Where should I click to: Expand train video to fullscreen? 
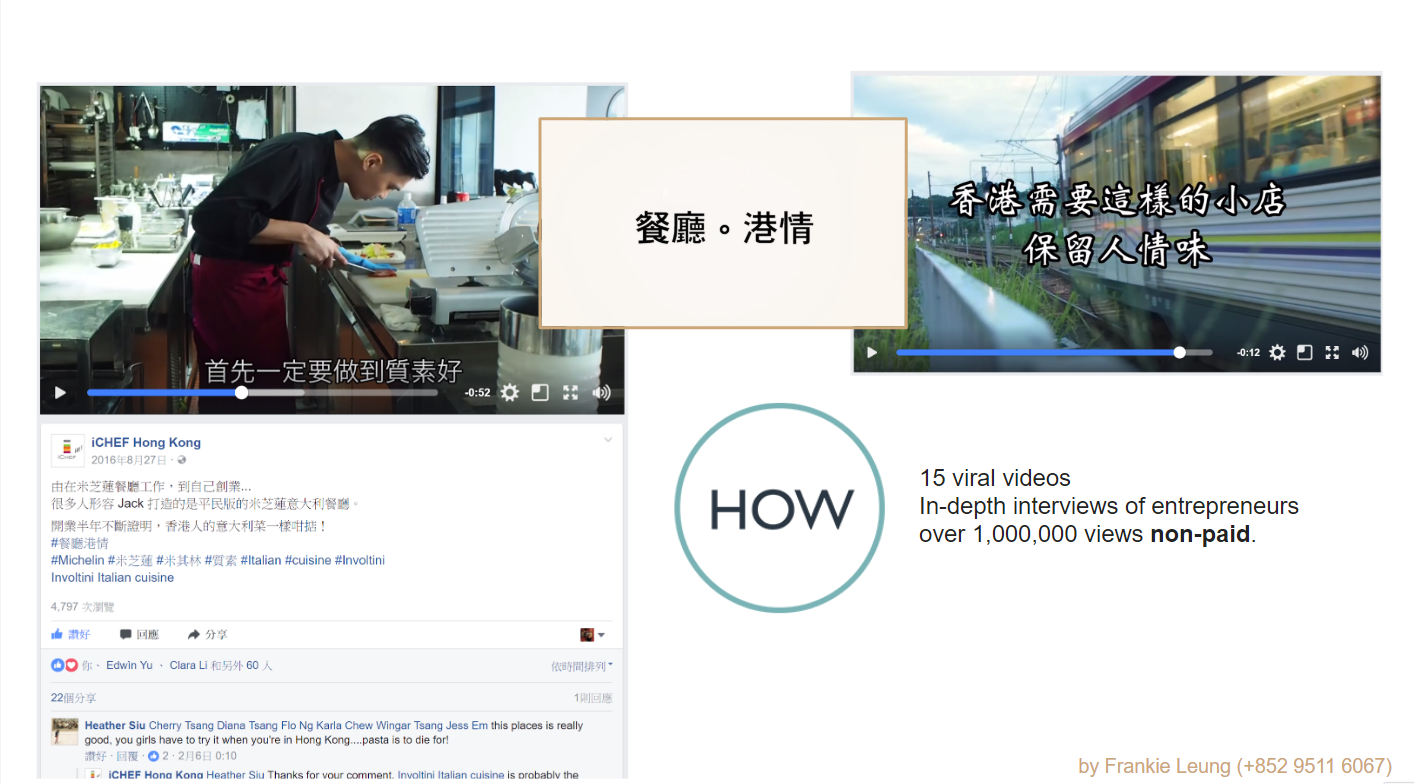point(1332,353)
